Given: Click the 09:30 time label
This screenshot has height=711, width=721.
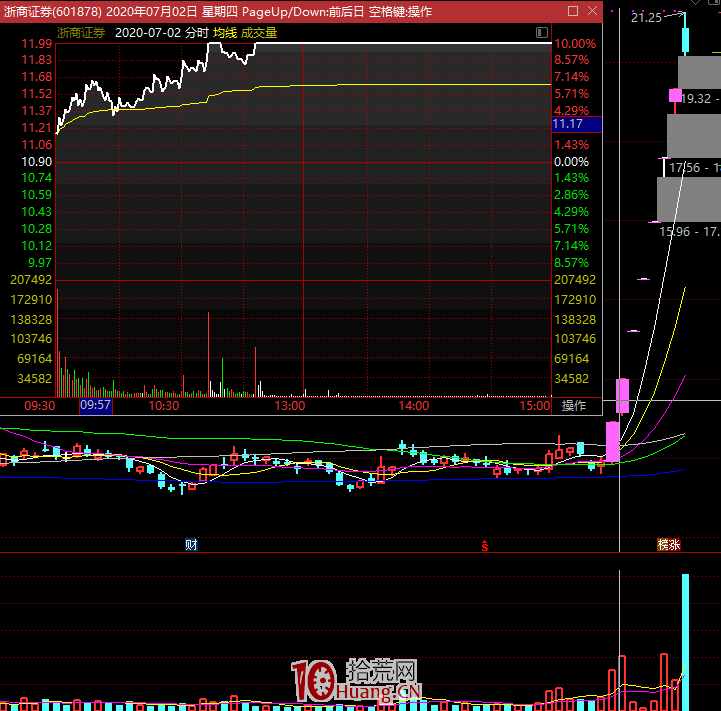Looking at the screenshot, I should (x=40, y=406).
